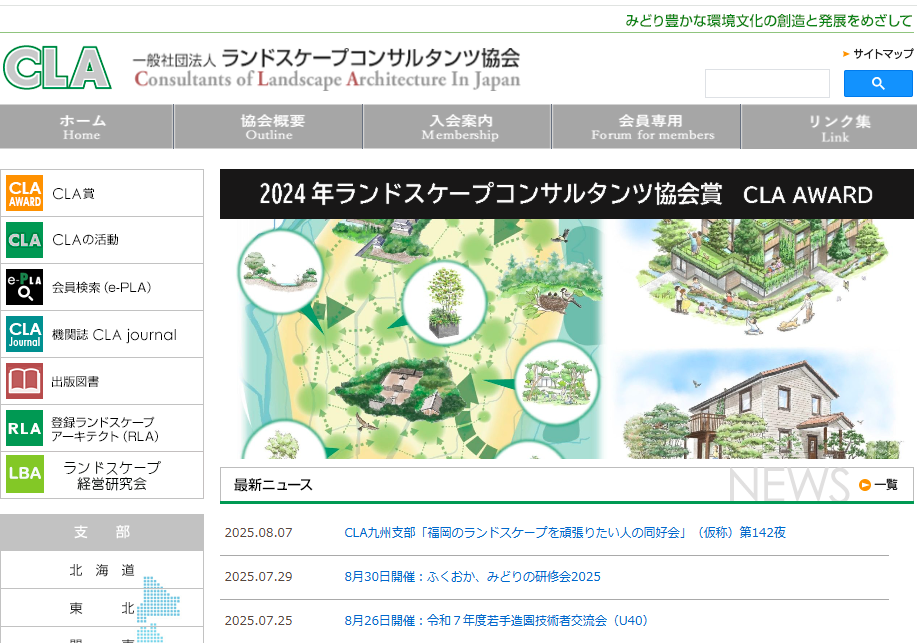Image resolution: width=917 pixels, height=643 pixels.
Task: Click the news date 2025.07.29
Action: coord(258,576)
